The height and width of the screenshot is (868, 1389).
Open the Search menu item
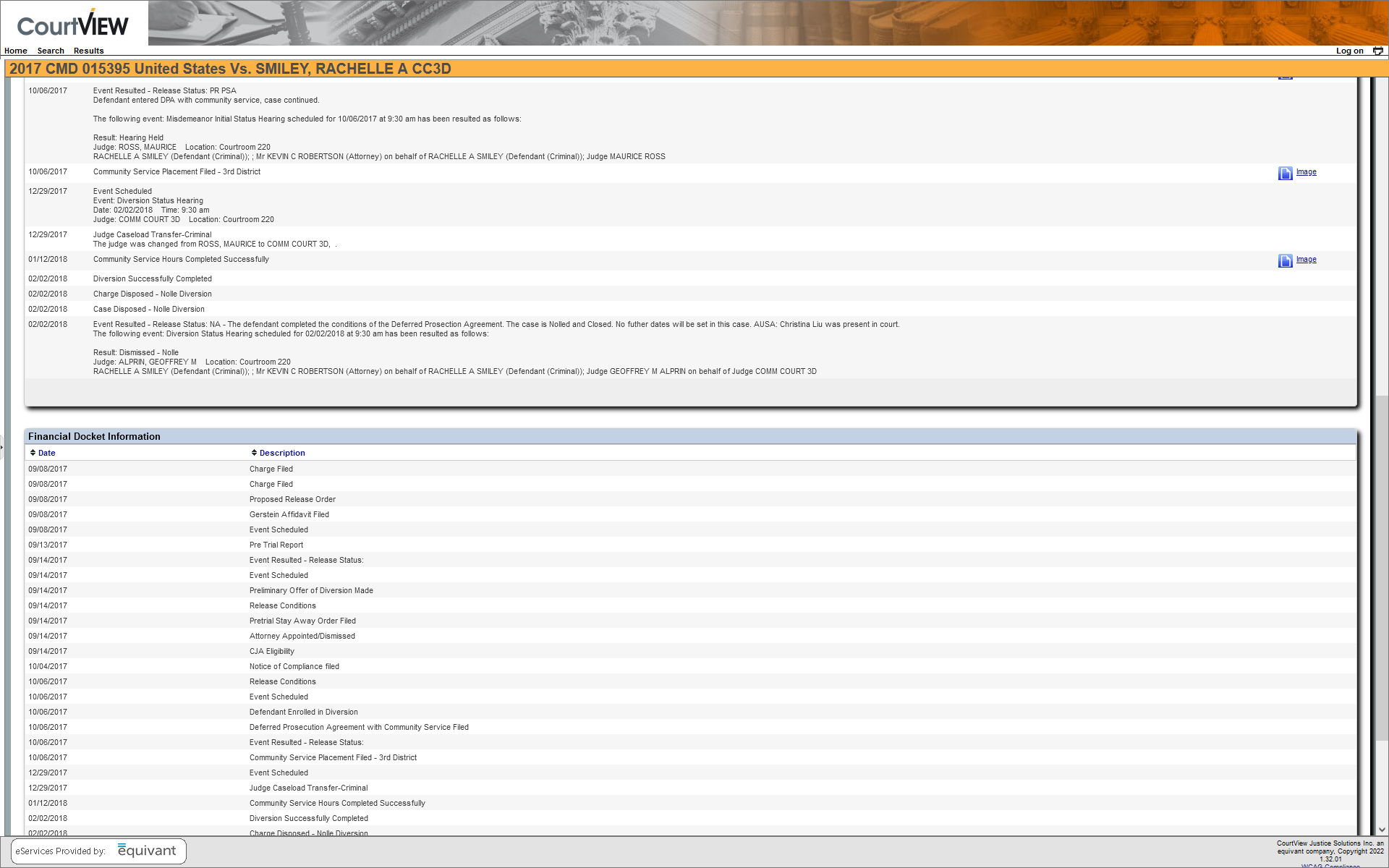(x=51, y=51)
